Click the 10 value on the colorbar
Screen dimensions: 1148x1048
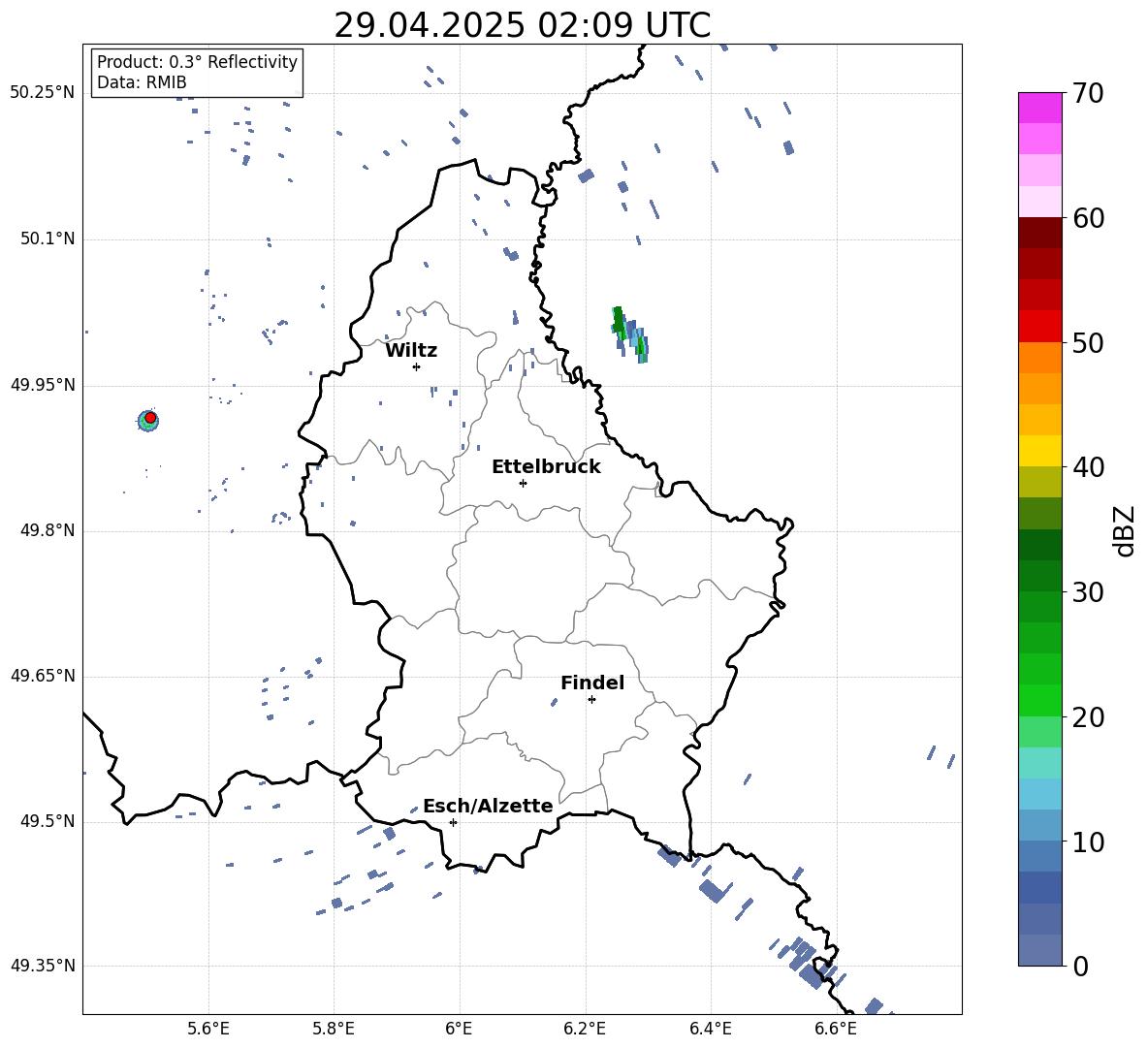click(x=1087, y=842)
